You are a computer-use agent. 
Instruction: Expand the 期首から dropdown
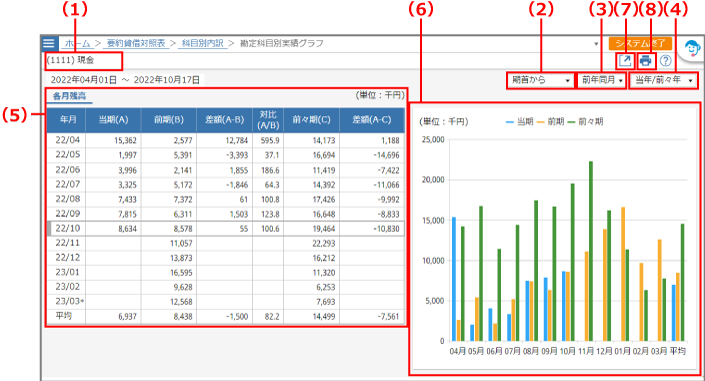coord(540,80)
